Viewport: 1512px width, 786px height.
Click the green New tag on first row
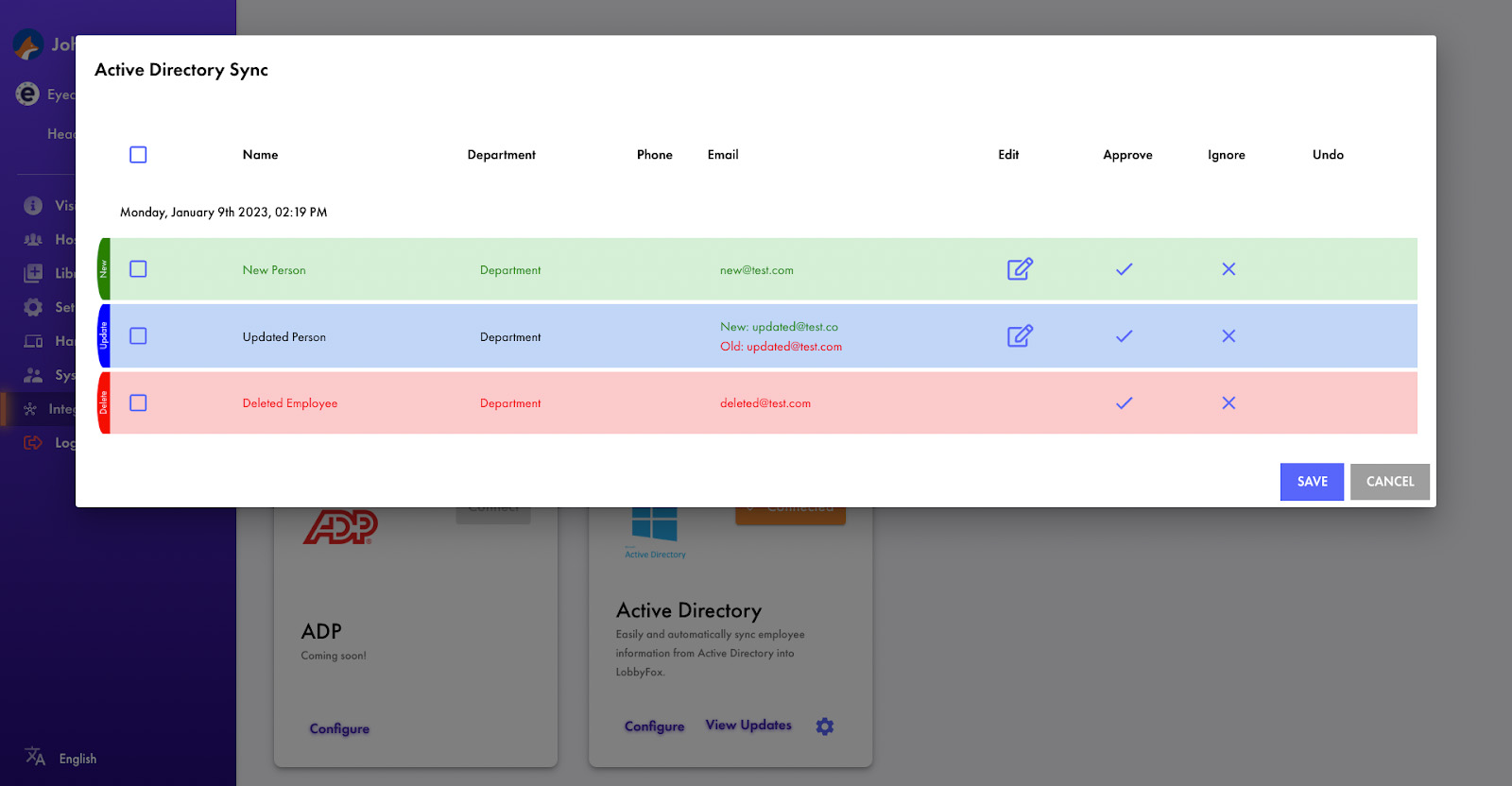(104, 269)
